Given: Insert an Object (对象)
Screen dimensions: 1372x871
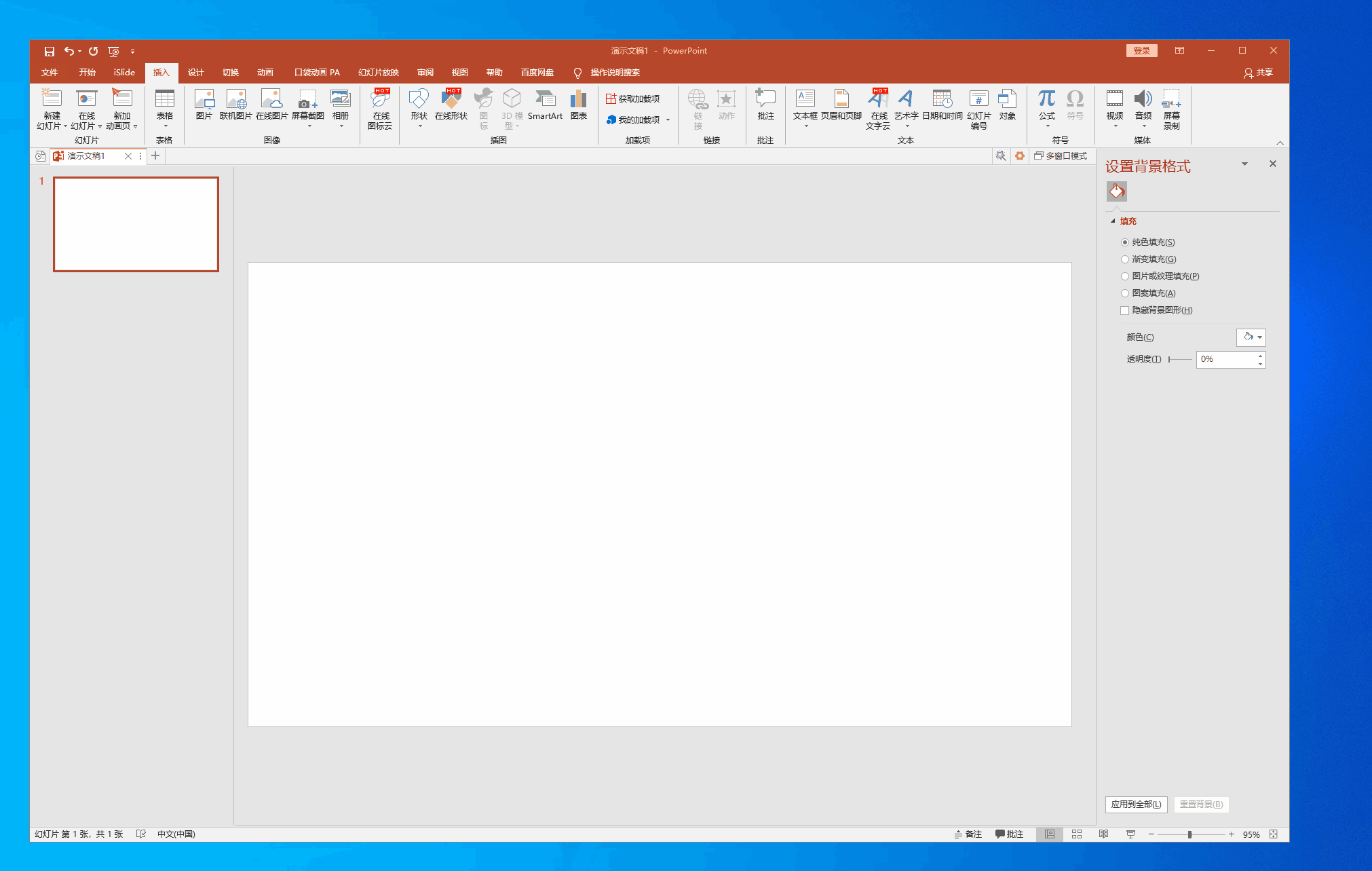Looking at the screenshot, I should (x=1008, y=105).
